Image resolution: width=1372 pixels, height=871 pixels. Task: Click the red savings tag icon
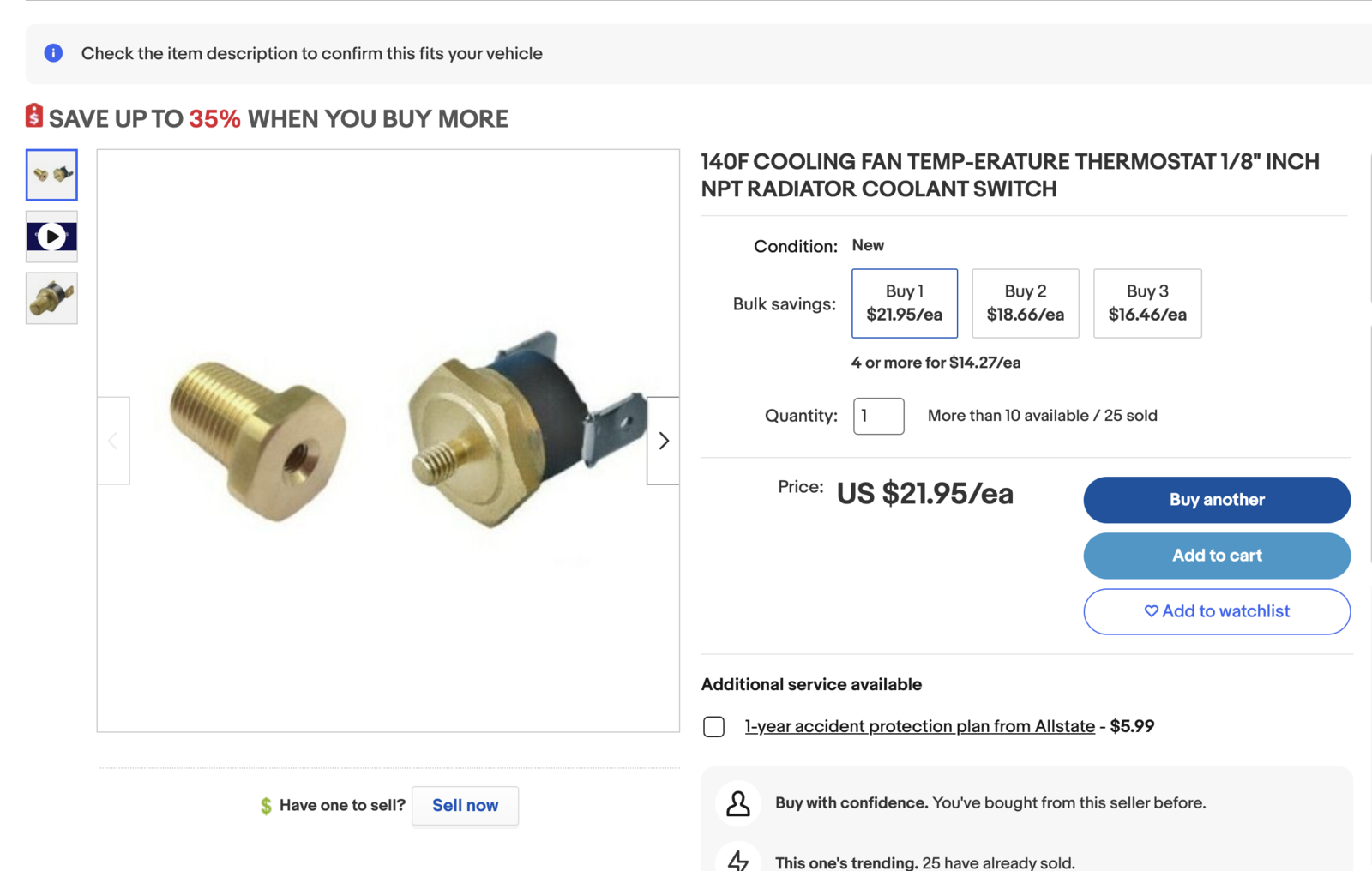34,116
